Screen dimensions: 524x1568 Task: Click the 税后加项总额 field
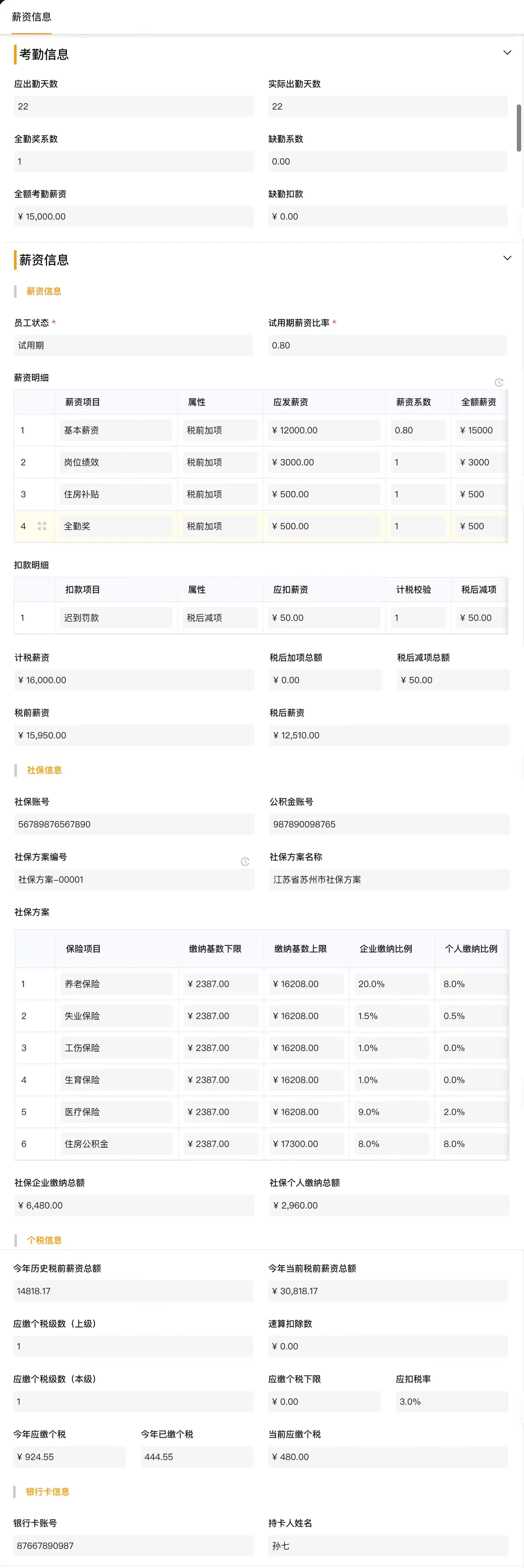tap(325, 680)
